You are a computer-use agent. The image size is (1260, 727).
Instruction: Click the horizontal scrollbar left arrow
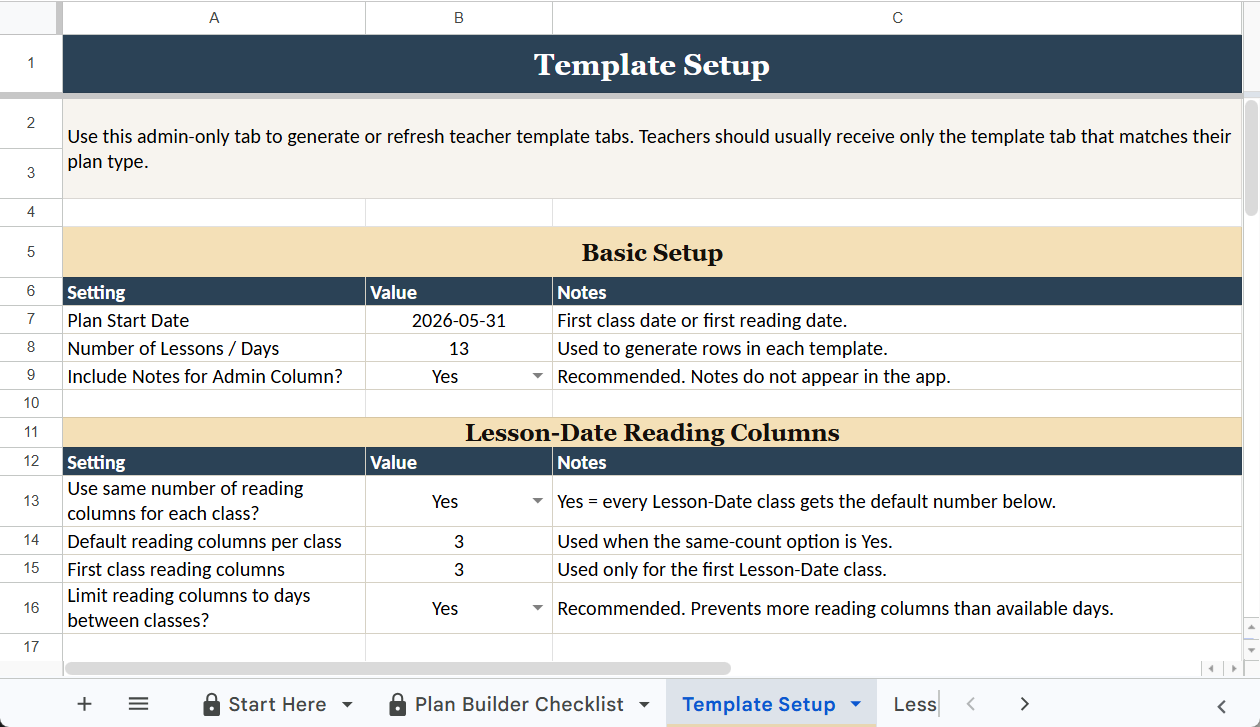tap(1211, 668)
